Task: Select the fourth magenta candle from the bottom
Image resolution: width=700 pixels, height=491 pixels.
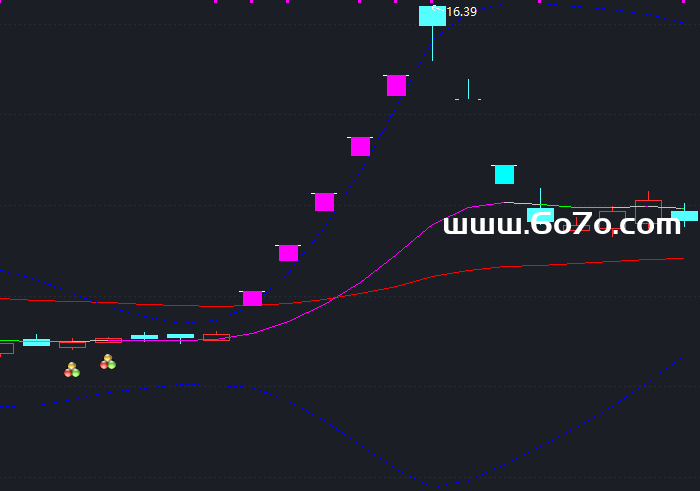Action: (360, 147)
